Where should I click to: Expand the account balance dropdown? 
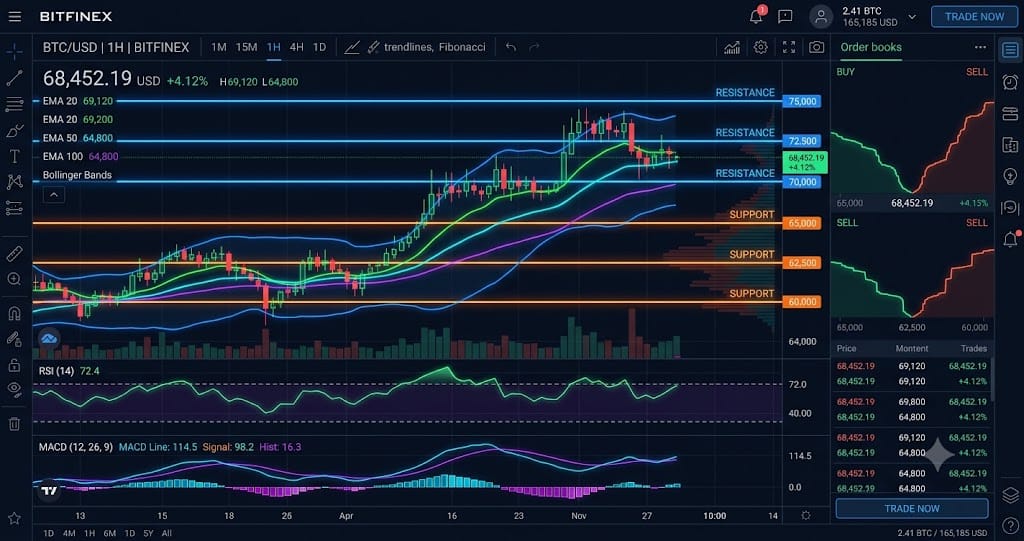pyautogui.click(x=912, y=17)
